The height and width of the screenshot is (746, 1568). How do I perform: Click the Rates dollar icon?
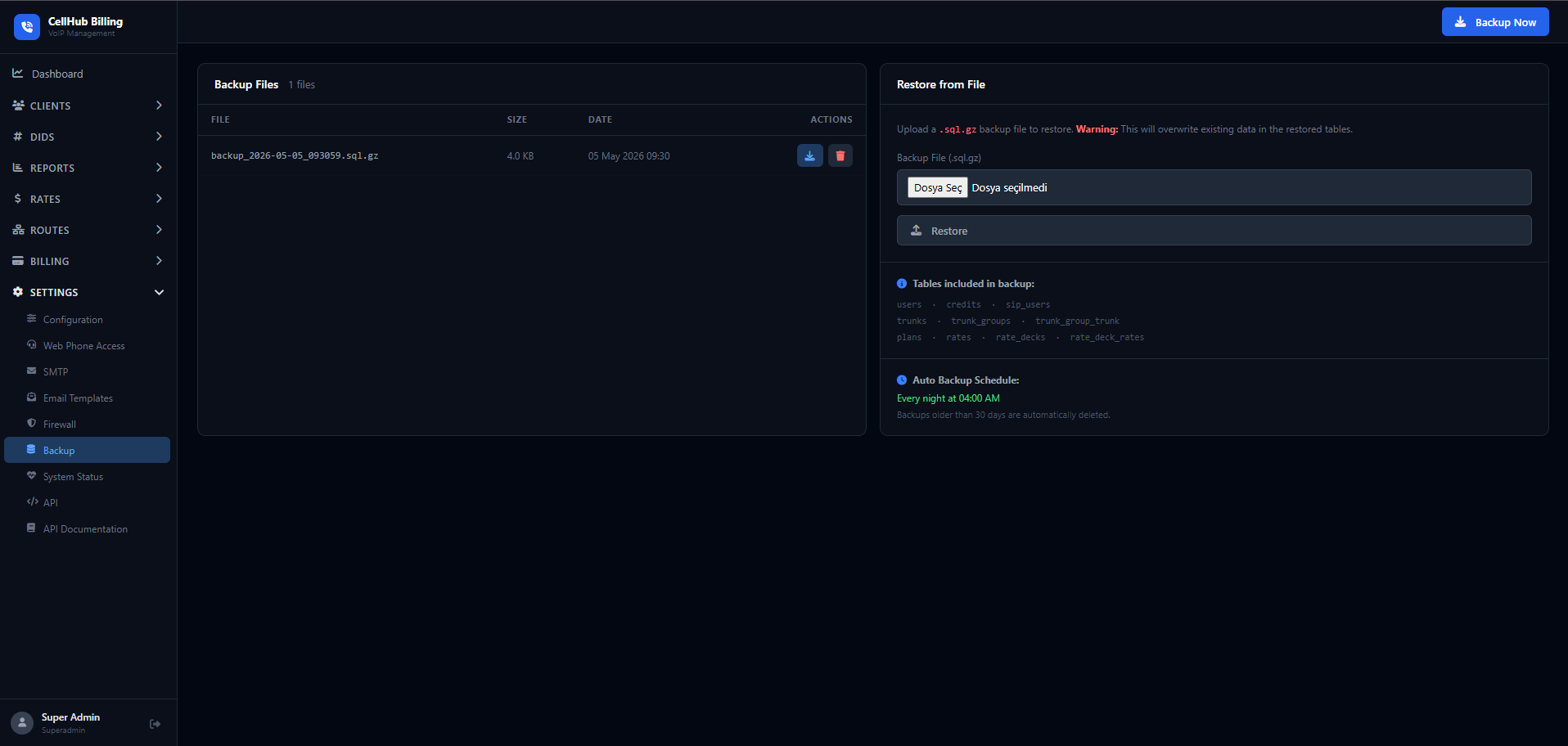click(x=18, y=199)
